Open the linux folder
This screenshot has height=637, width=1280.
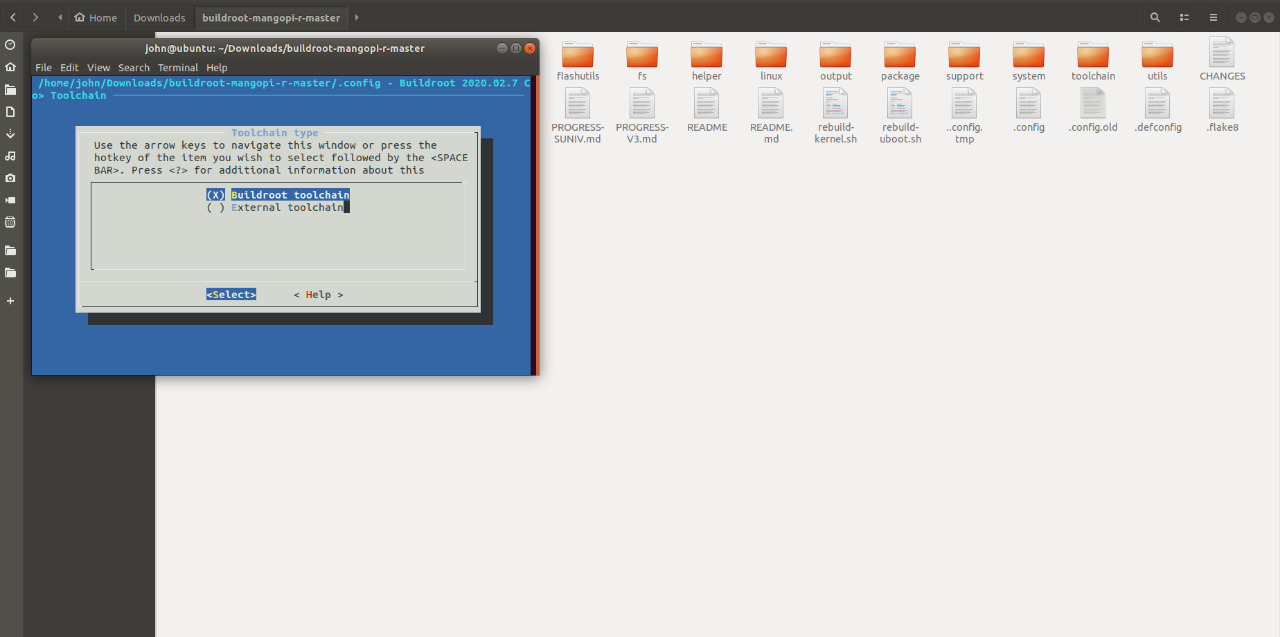[x=771, y=62]
